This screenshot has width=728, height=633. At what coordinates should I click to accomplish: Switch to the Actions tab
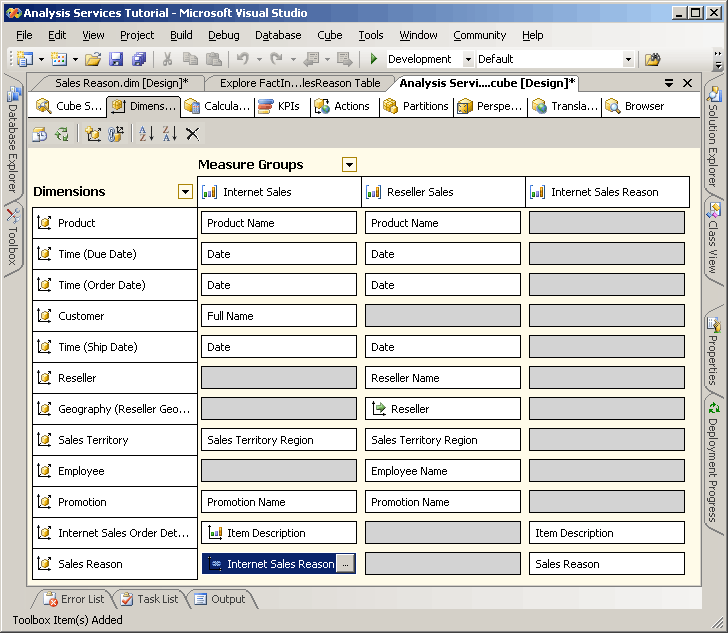click(x=343, y=106)
